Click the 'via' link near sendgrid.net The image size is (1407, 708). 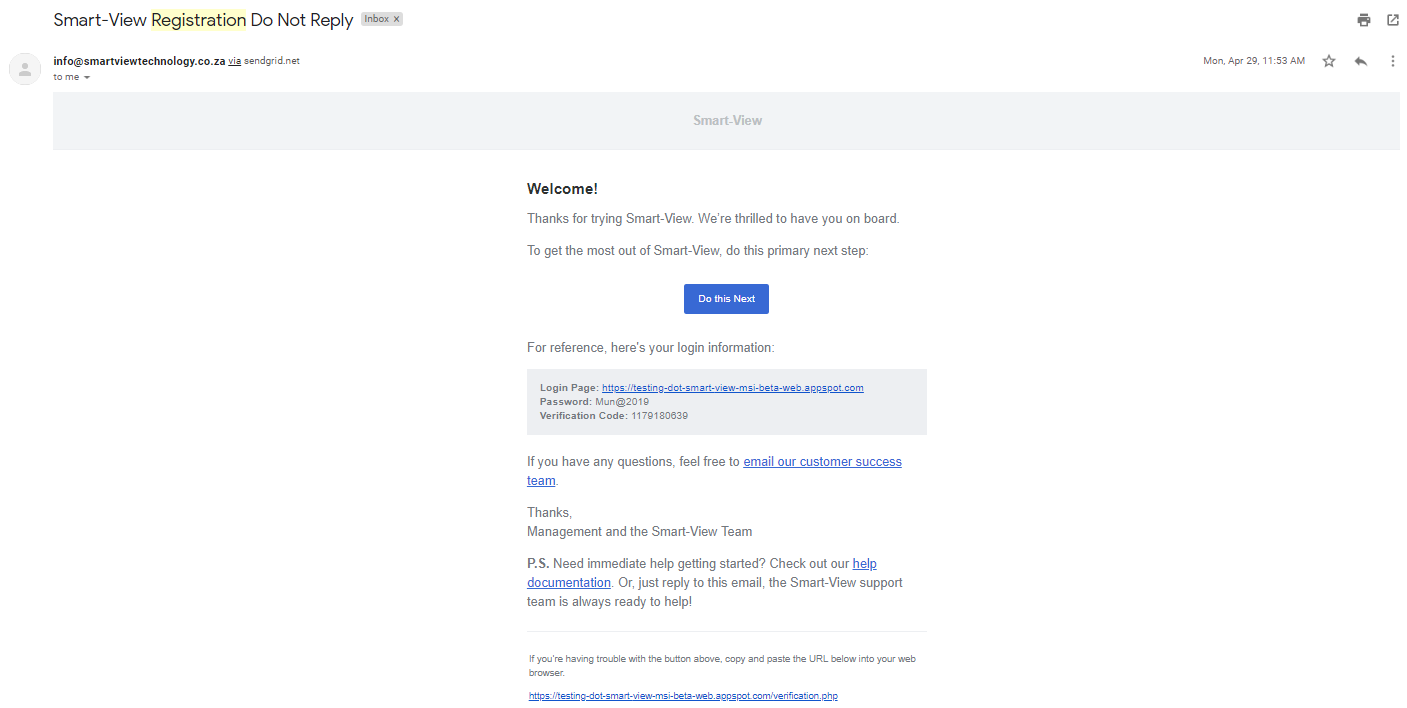[x=235, y=61]
